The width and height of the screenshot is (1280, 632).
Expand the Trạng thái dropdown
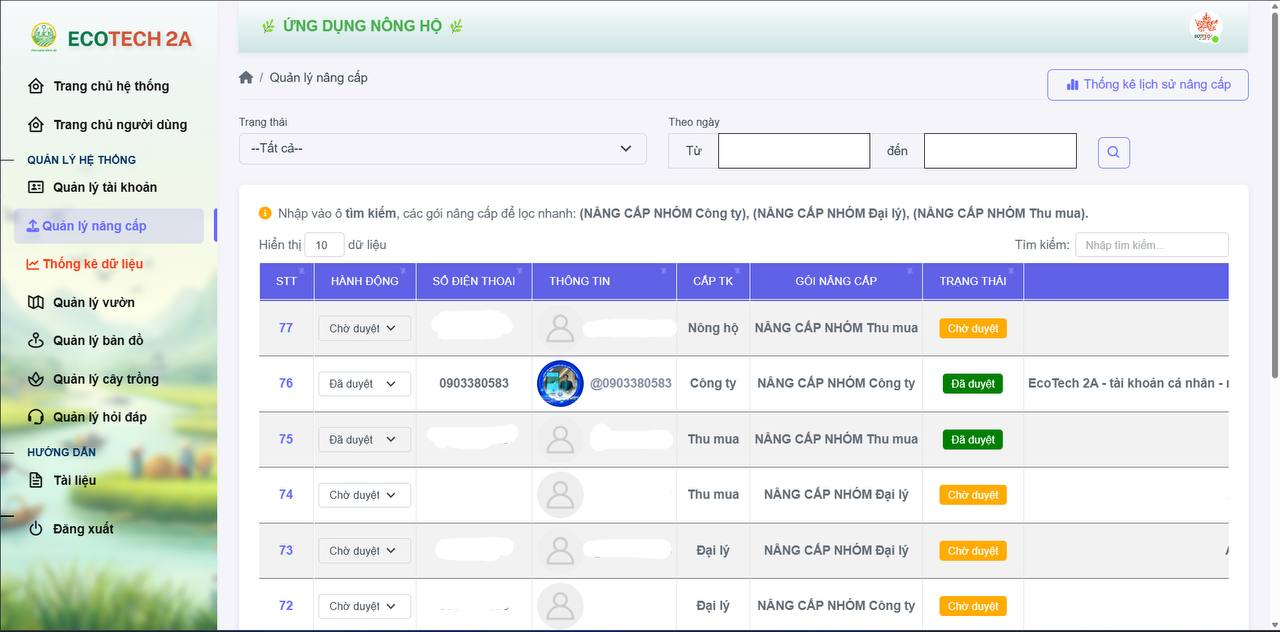pos(442,149)
